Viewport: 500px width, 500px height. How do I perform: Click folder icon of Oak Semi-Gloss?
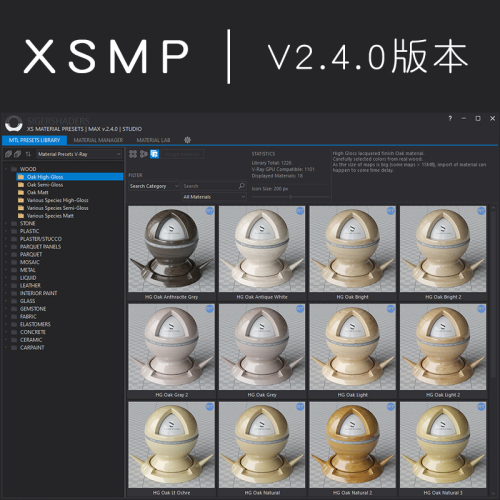click(21, 185)
